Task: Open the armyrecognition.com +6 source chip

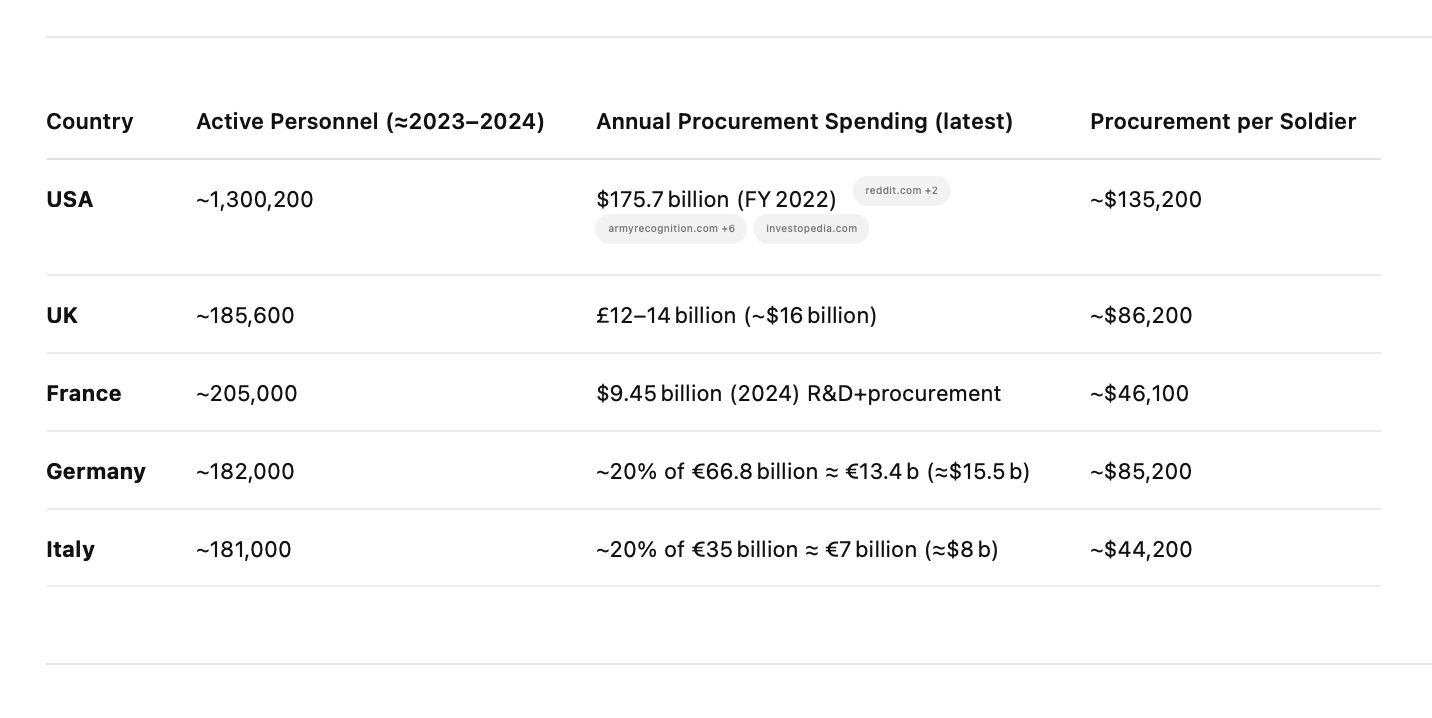Action: tap(671, 228)
